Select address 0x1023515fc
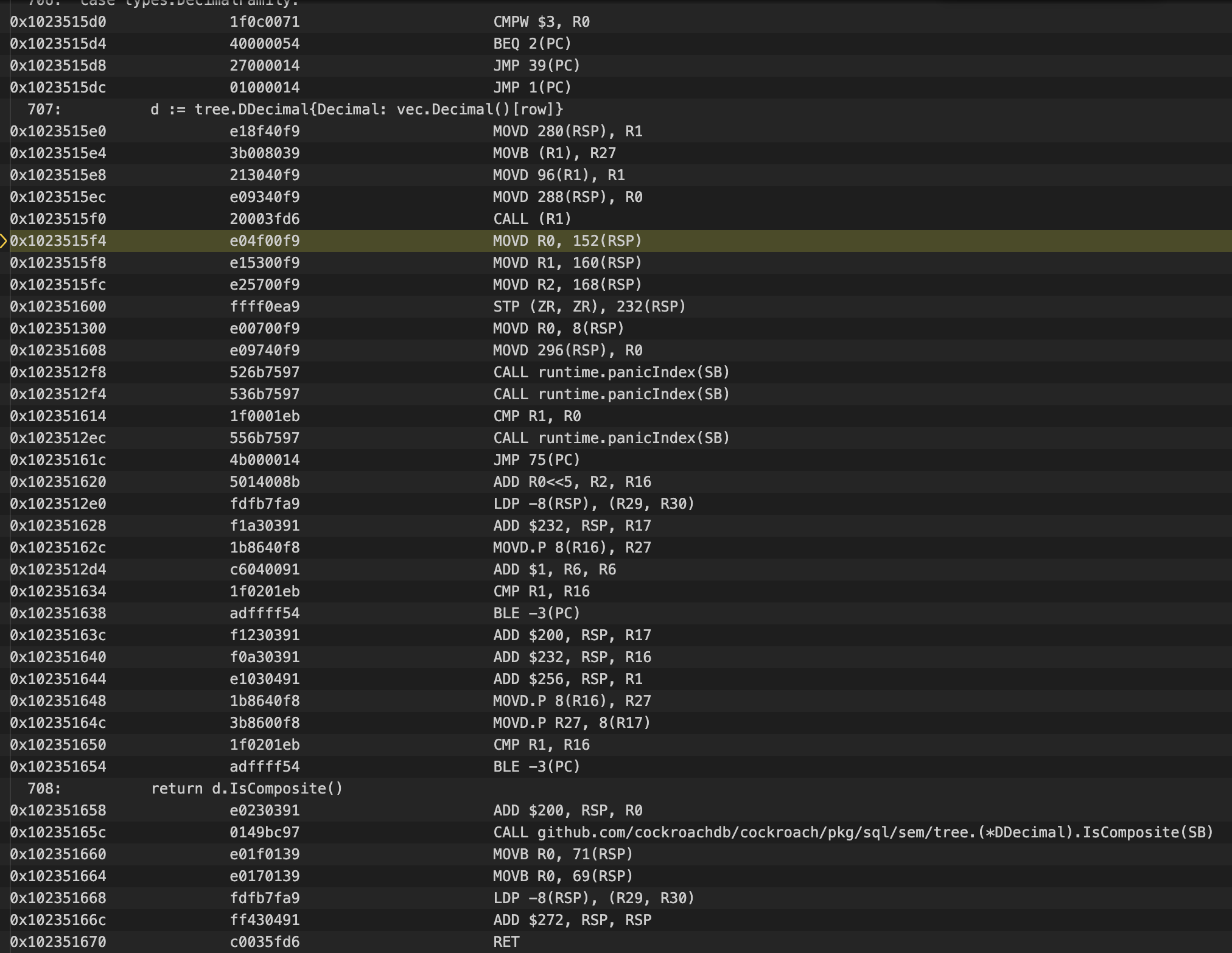 click(58, 285)
